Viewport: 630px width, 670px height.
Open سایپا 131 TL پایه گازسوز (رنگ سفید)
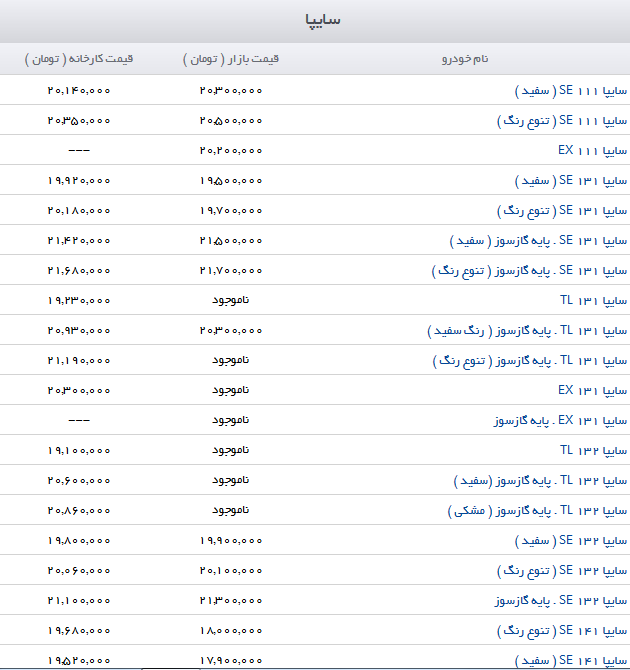click(x=527, y=331)
